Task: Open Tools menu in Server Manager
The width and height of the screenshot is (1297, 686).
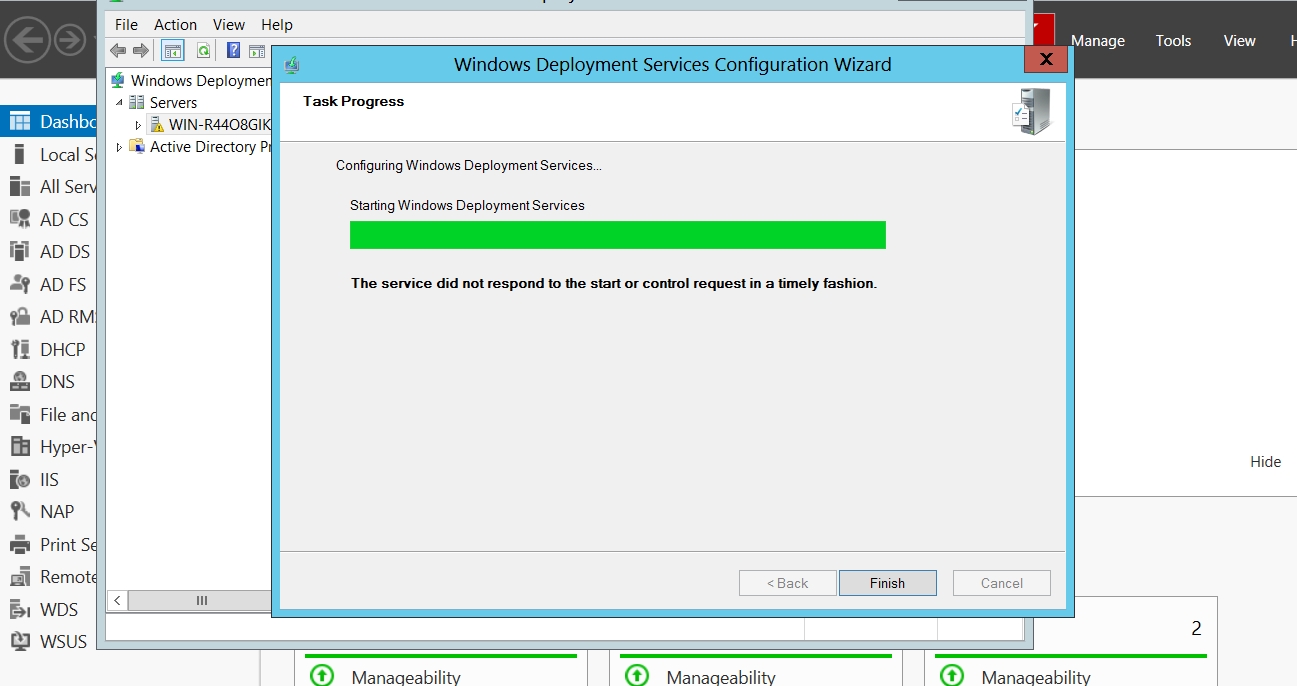Action: (x=1173, y=40)
